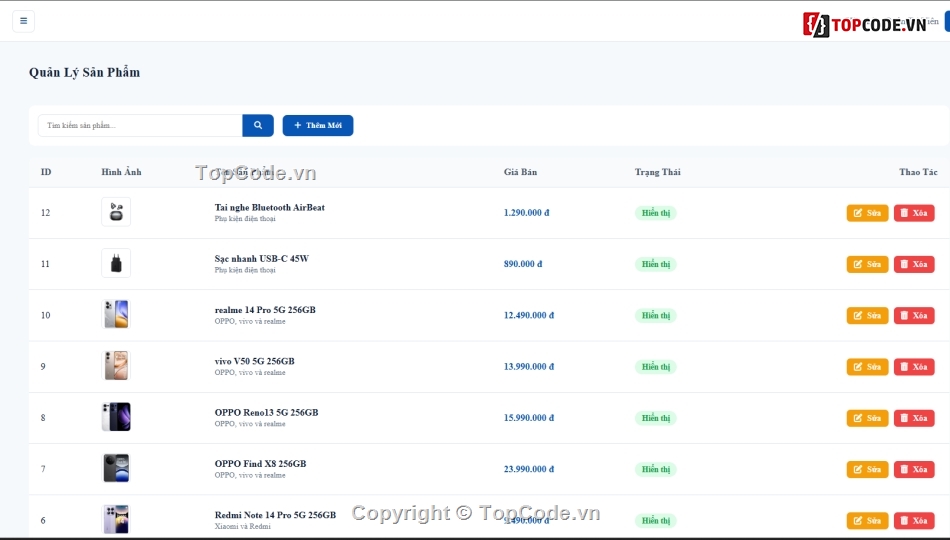Delete the Redmi Note 14 Pro 5G row
Image resolution: width=950 pixels, height=540 pixels.
[x=914, y=521]
